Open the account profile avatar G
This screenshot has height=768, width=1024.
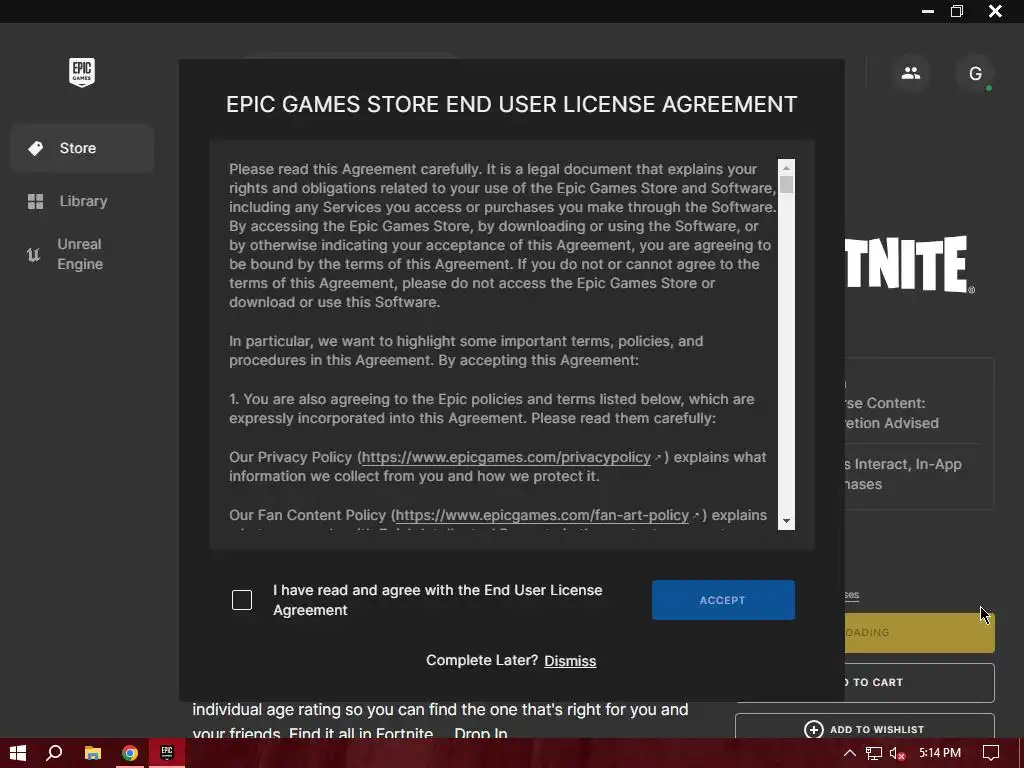[x=975, y=73]
